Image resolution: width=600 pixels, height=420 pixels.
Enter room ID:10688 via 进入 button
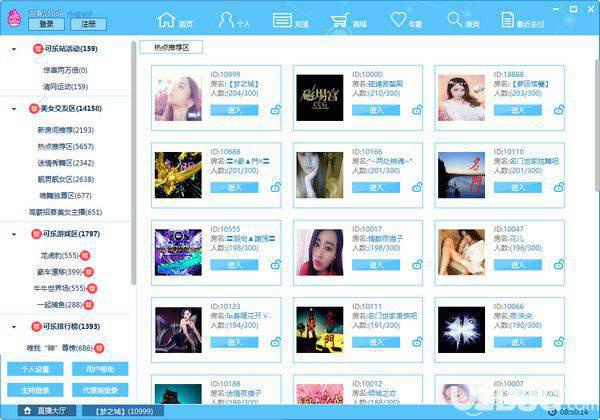234,187
